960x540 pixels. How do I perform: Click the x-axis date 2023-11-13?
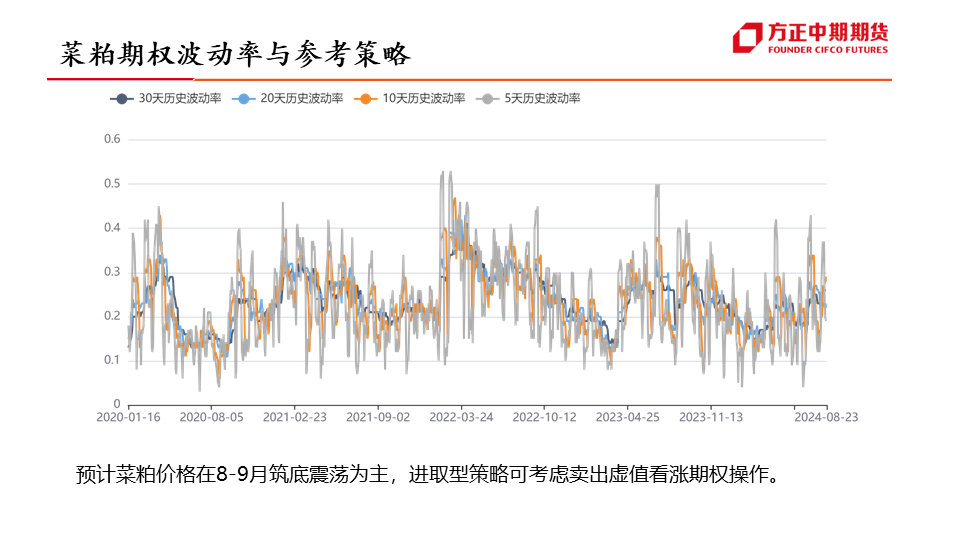coord(711,417)
